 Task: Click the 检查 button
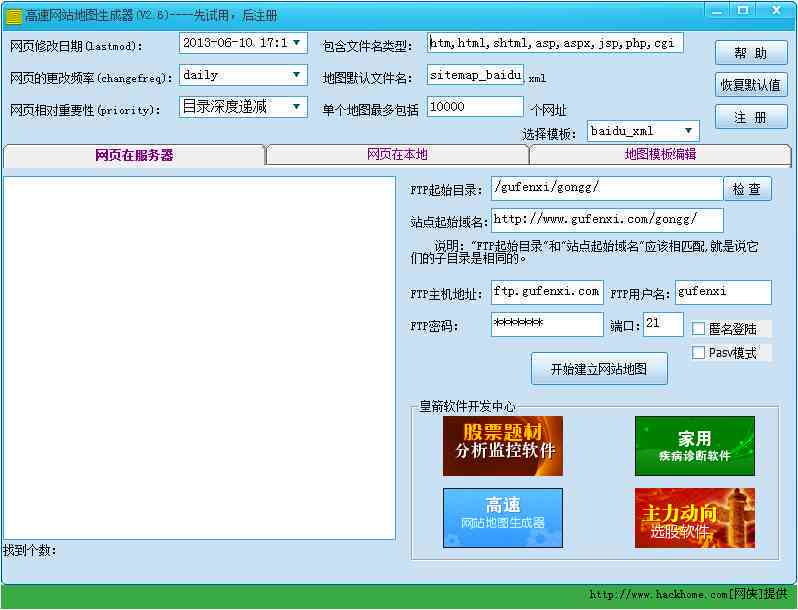747,189
